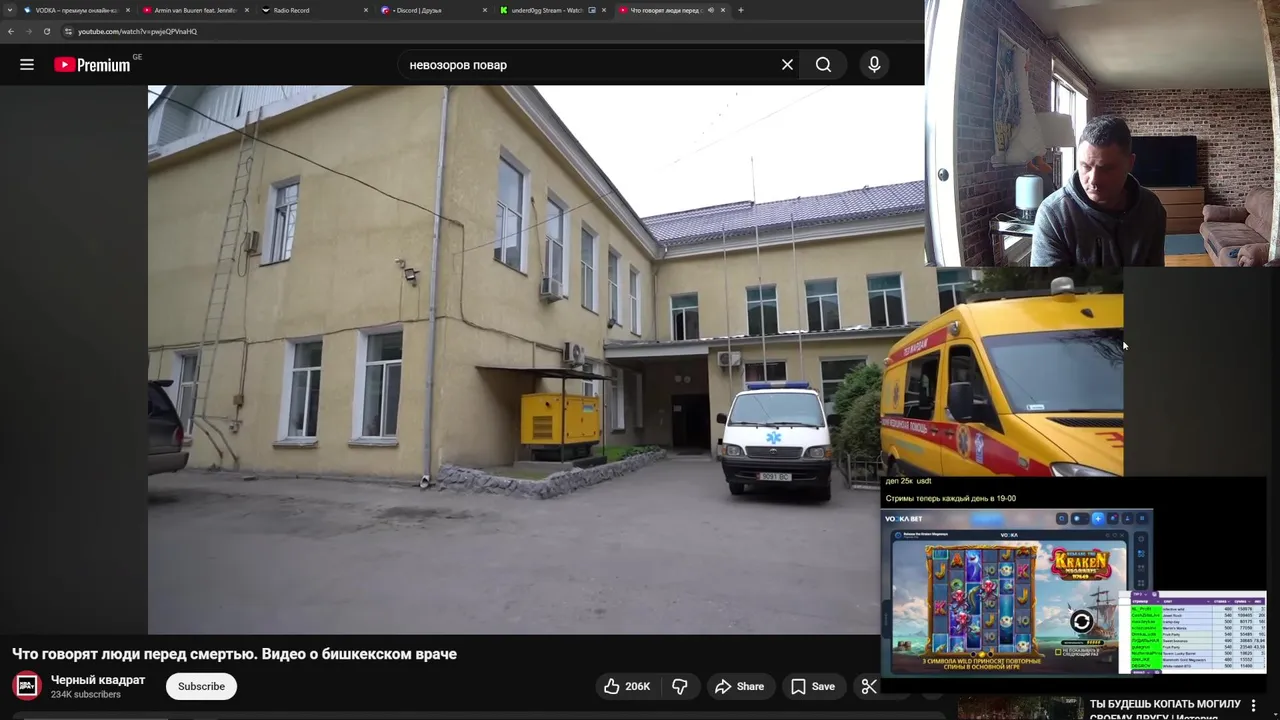Click picture-in-picture icon on underd0gg tab

coord(592,10)
